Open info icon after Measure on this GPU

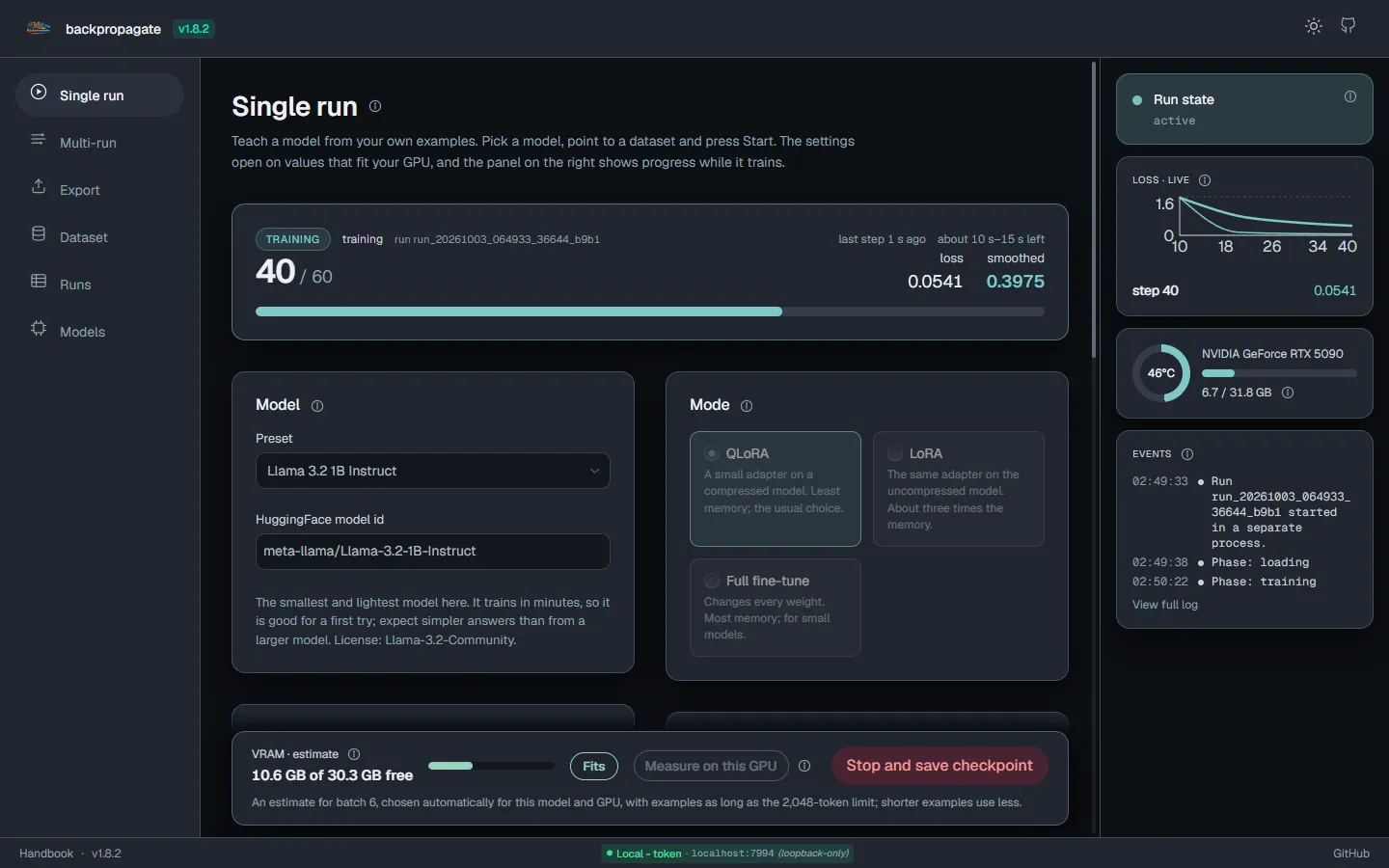pos(804,766)
